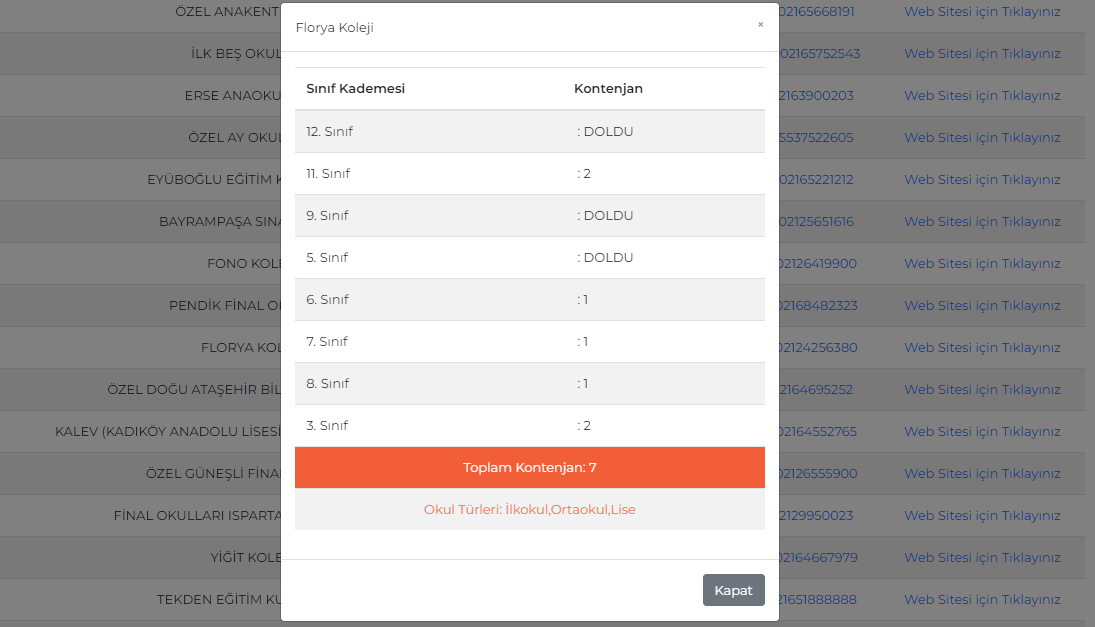The height and width of the screenshot is (627, 1095).
Task: Click the phone number ending in 02165668191
Action: point(816,12)
